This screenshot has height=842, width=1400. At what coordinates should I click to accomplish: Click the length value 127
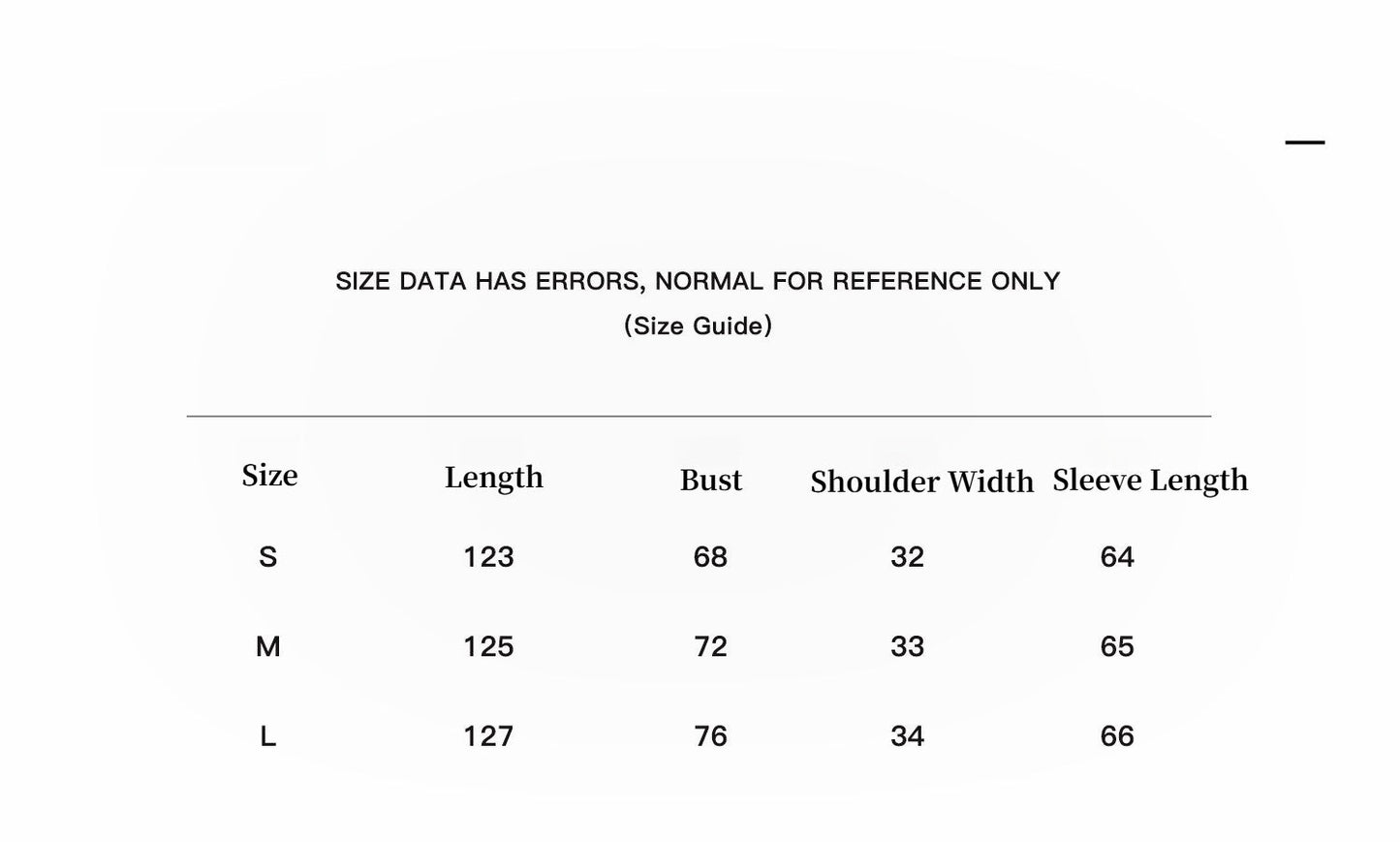488,736
